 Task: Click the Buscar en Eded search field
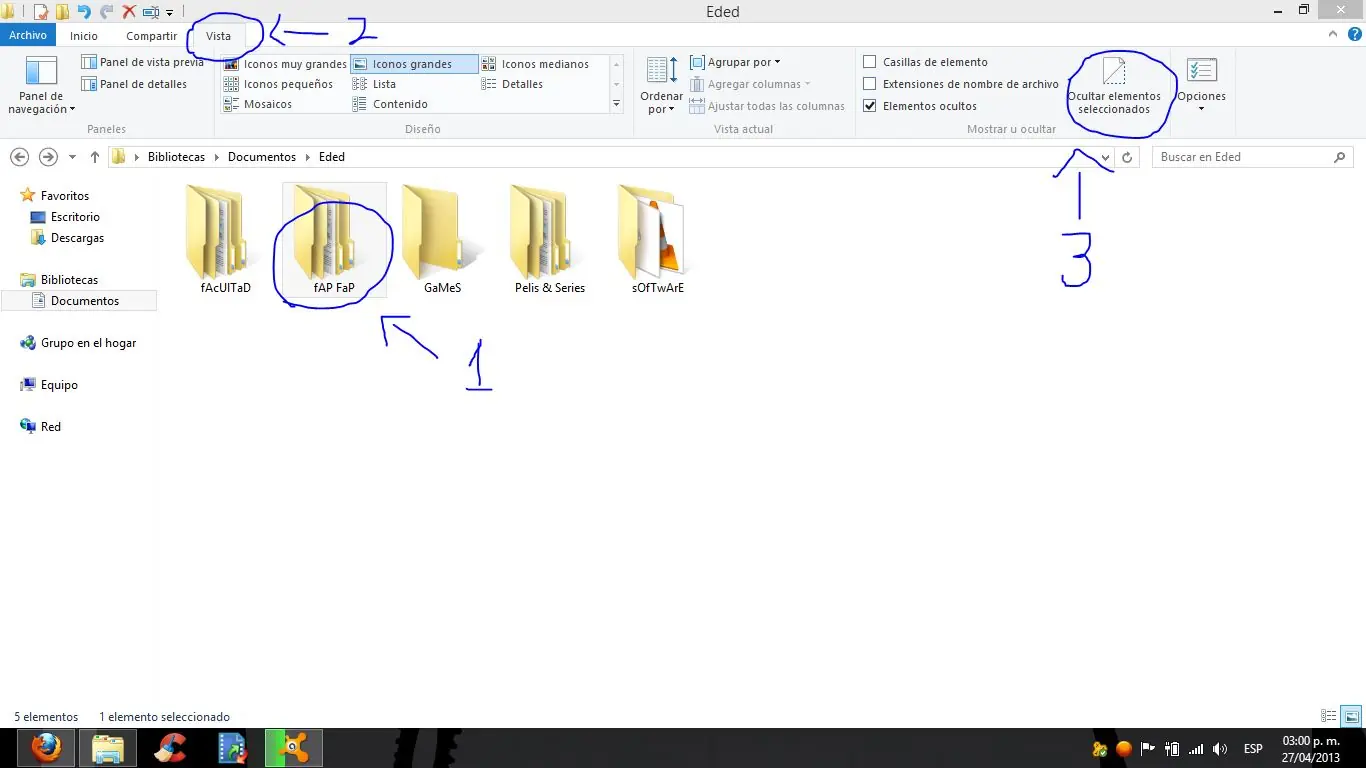1253,157
